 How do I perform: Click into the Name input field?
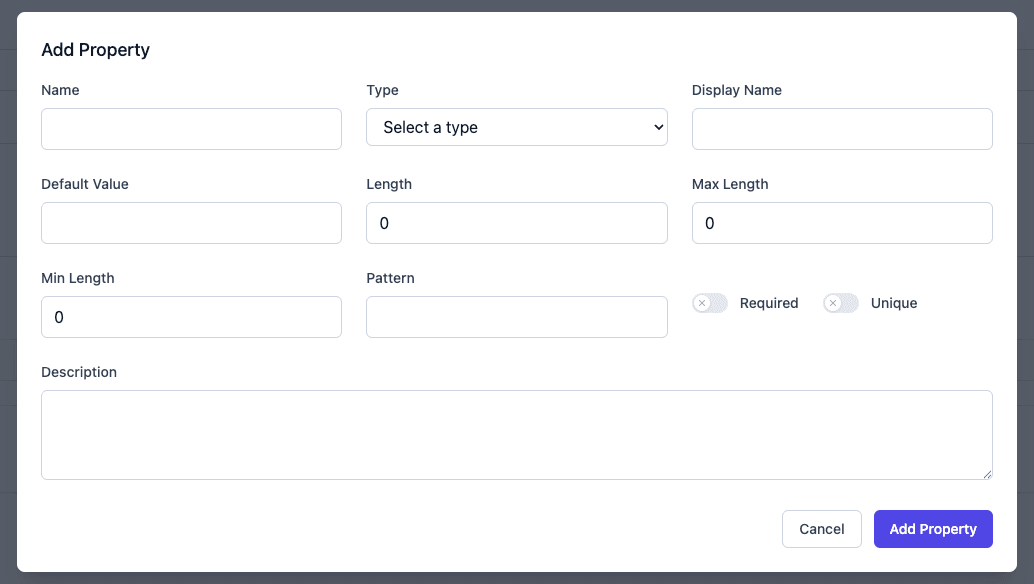[x=191, y=128]
